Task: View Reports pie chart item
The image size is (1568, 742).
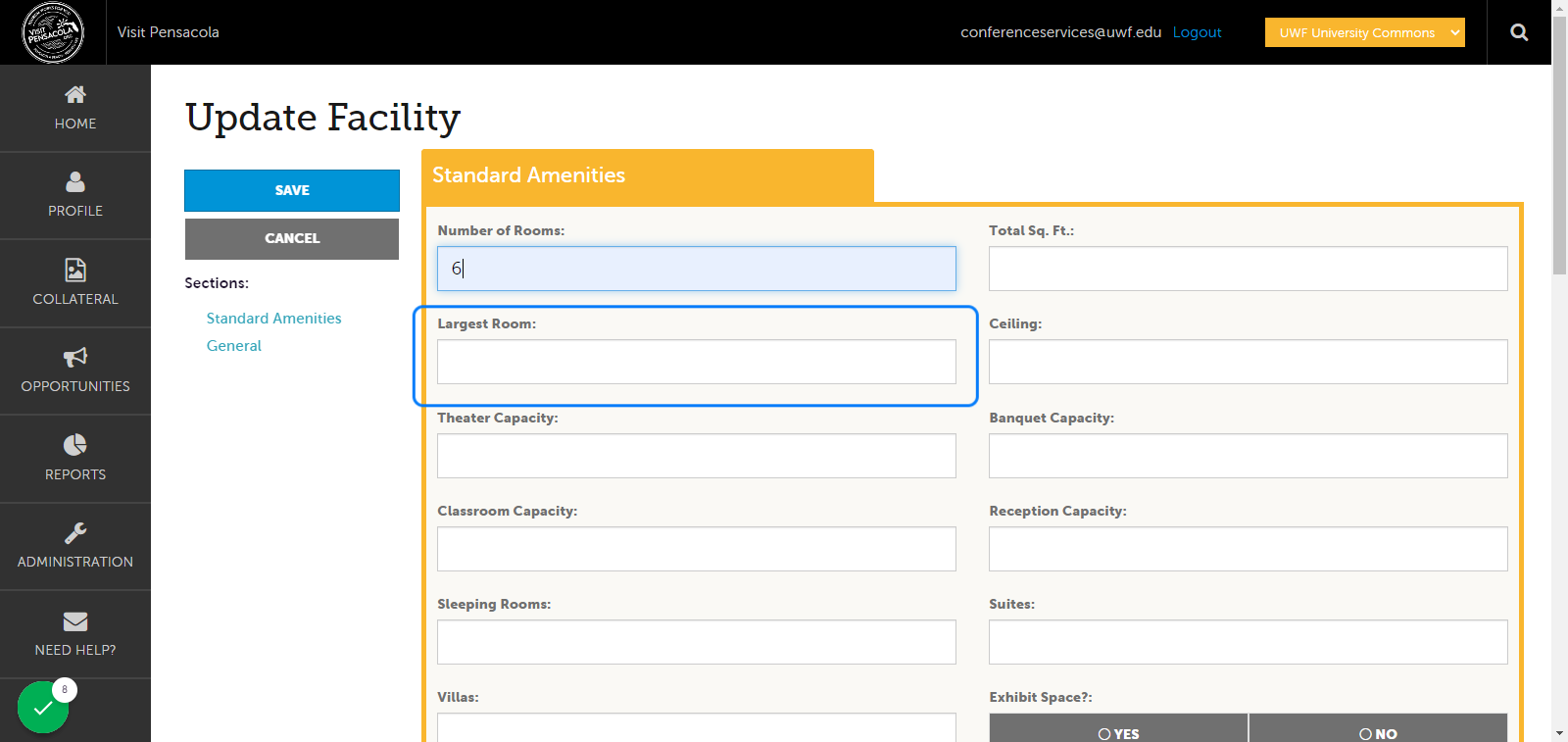Action: pos(75,459)
